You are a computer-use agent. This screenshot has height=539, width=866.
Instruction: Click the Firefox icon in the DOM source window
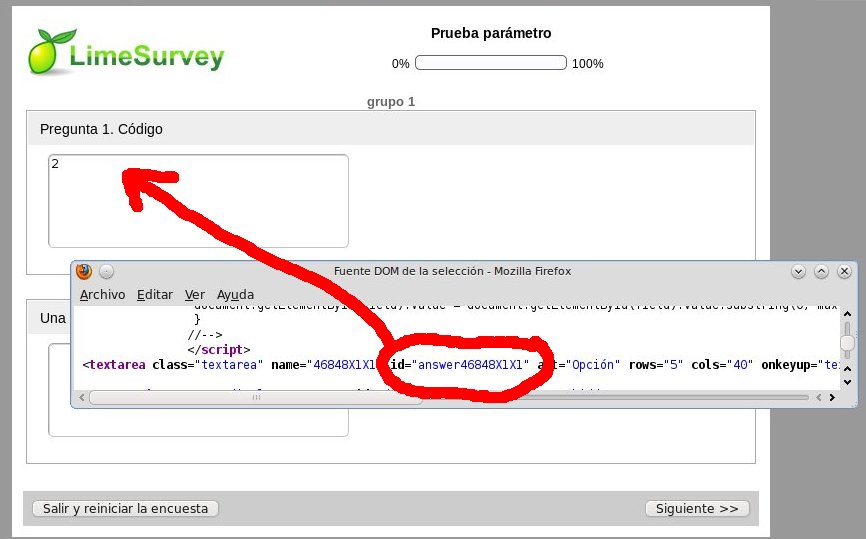point(84,271)
